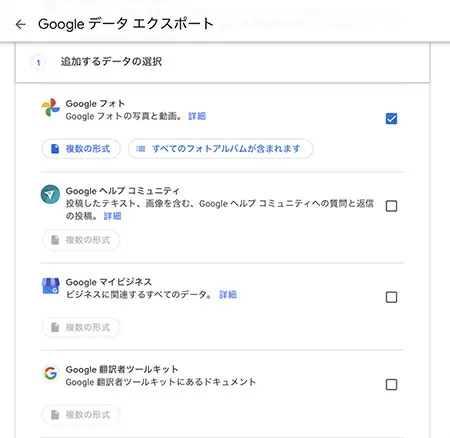Check the Google ヘルプ コミュニティ checkbox

coord(391,206)
